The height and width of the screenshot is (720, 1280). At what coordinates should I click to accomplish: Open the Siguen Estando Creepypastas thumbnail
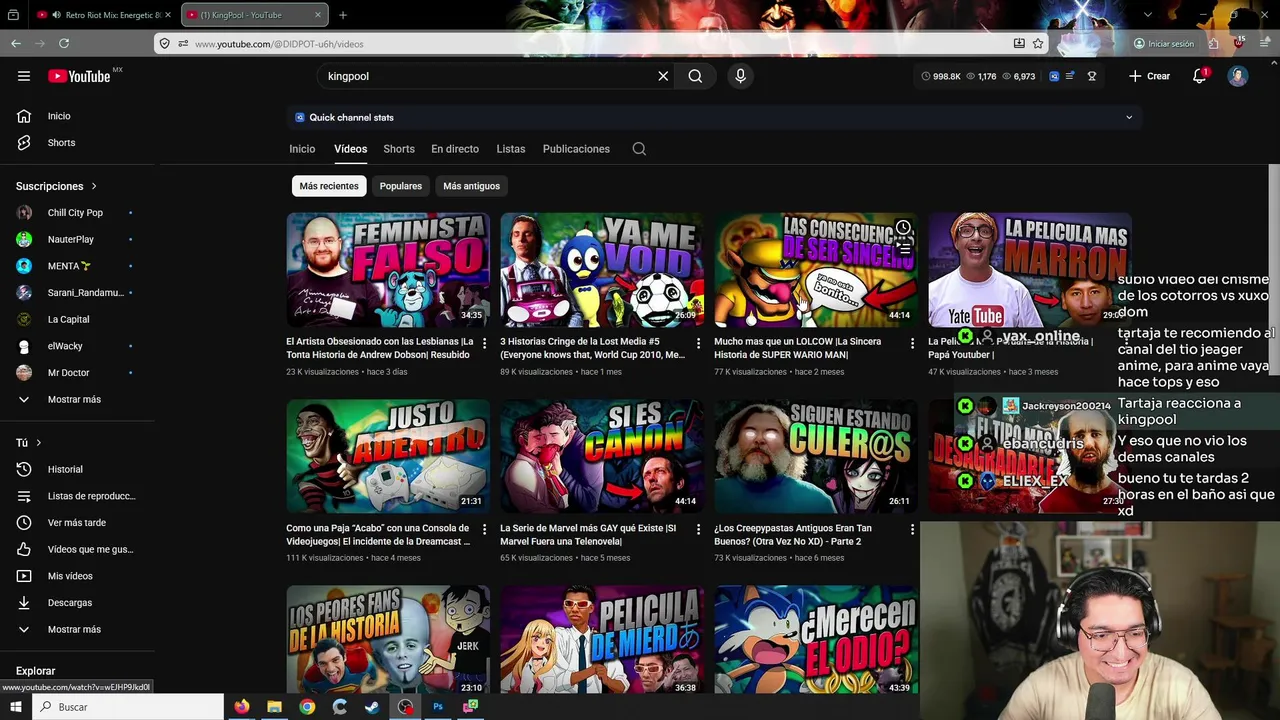pos(815,456)
